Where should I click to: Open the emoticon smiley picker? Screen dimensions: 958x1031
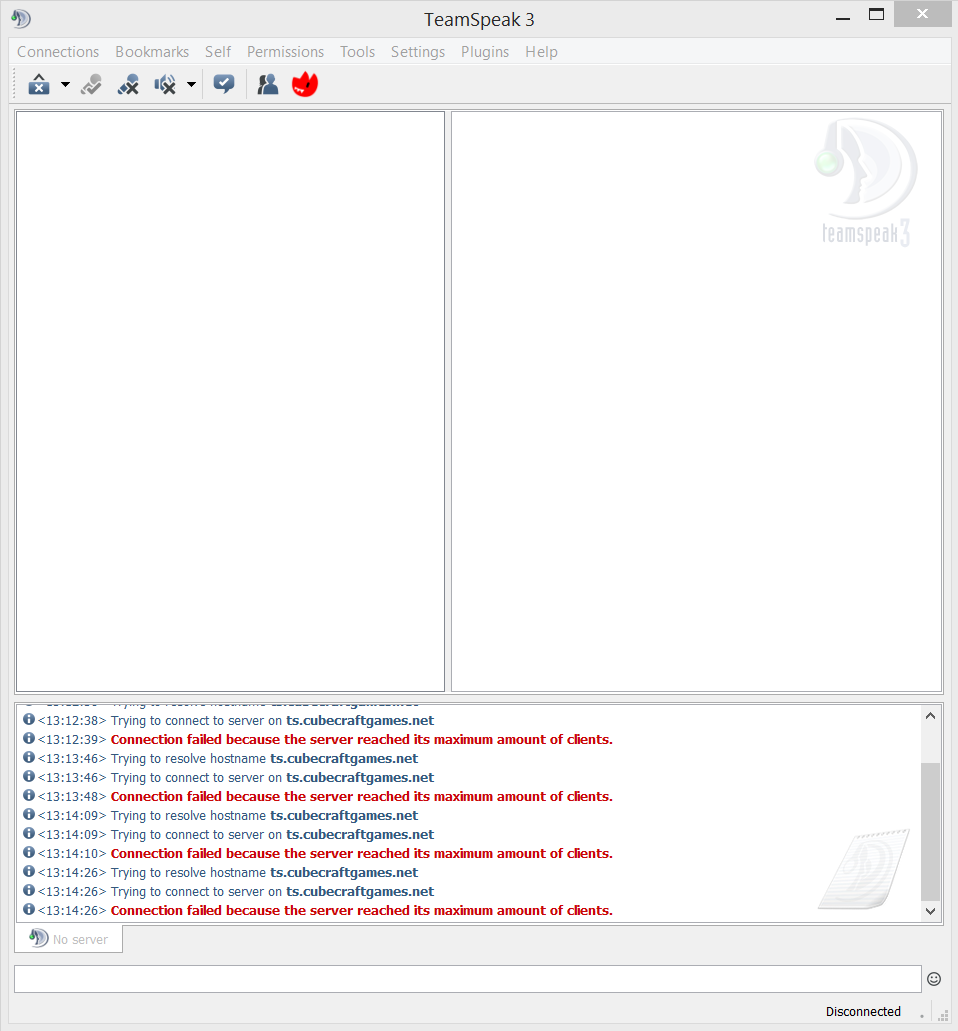[934, 979]
